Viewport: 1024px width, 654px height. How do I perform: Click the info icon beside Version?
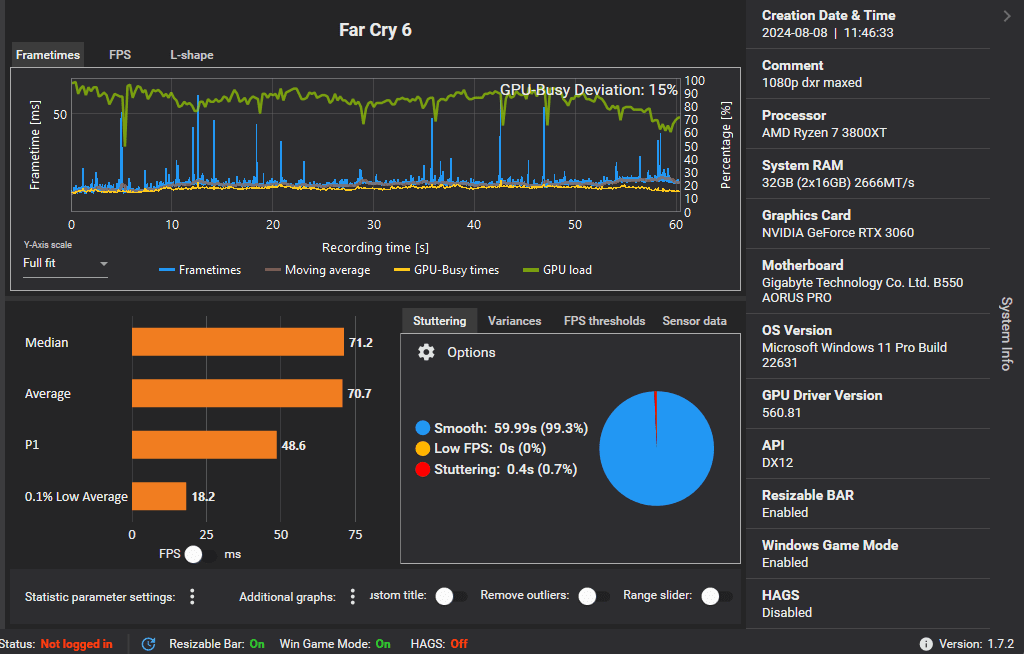926,644
